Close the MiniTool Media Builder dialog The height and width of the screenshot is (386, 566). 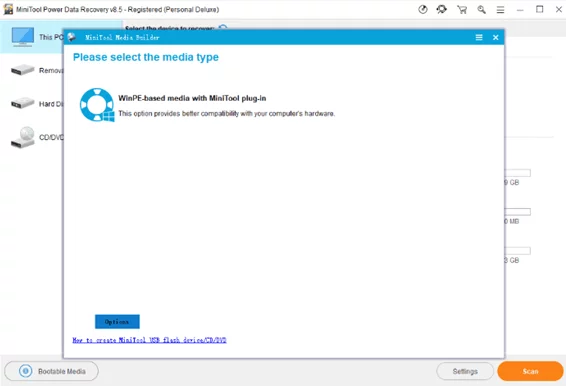tap(495, 37)
